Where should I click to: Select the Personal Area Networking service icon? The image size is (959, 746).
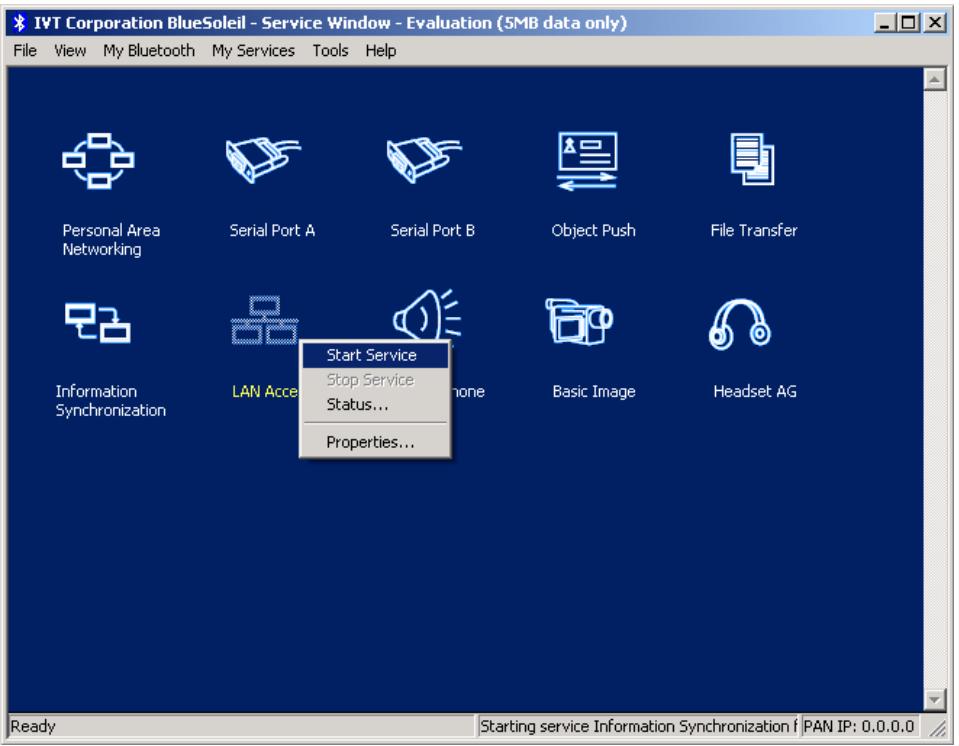[98, 160]
